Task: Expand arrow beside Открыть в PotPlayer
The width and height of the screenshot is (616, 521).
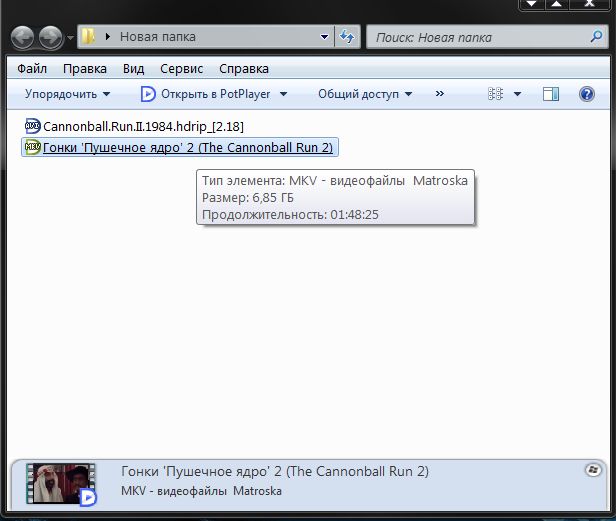Action: click(283, 94)
